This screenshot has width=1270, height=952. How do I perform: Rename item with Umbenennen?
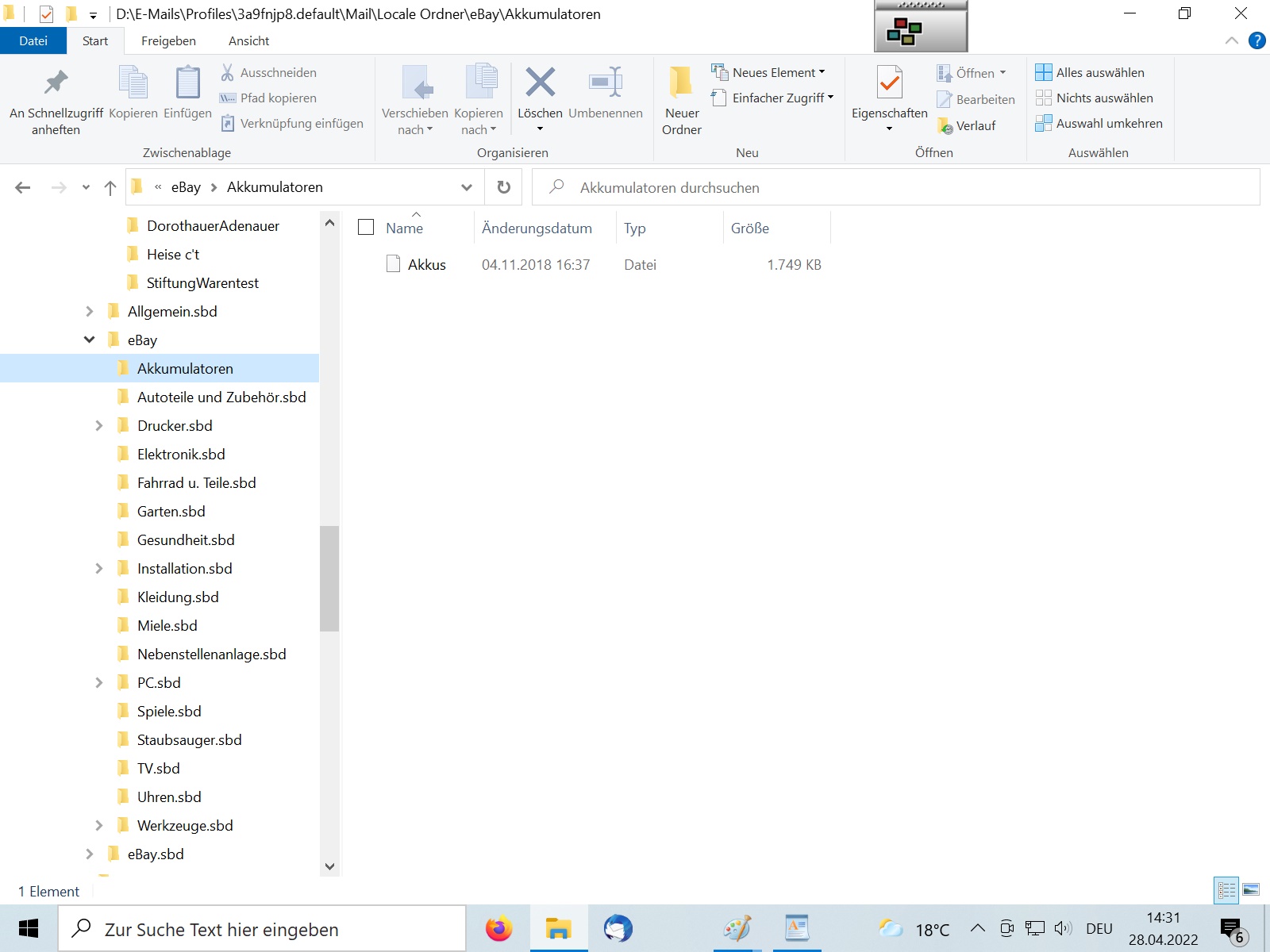pyautogui.click(x=606, y=94)
